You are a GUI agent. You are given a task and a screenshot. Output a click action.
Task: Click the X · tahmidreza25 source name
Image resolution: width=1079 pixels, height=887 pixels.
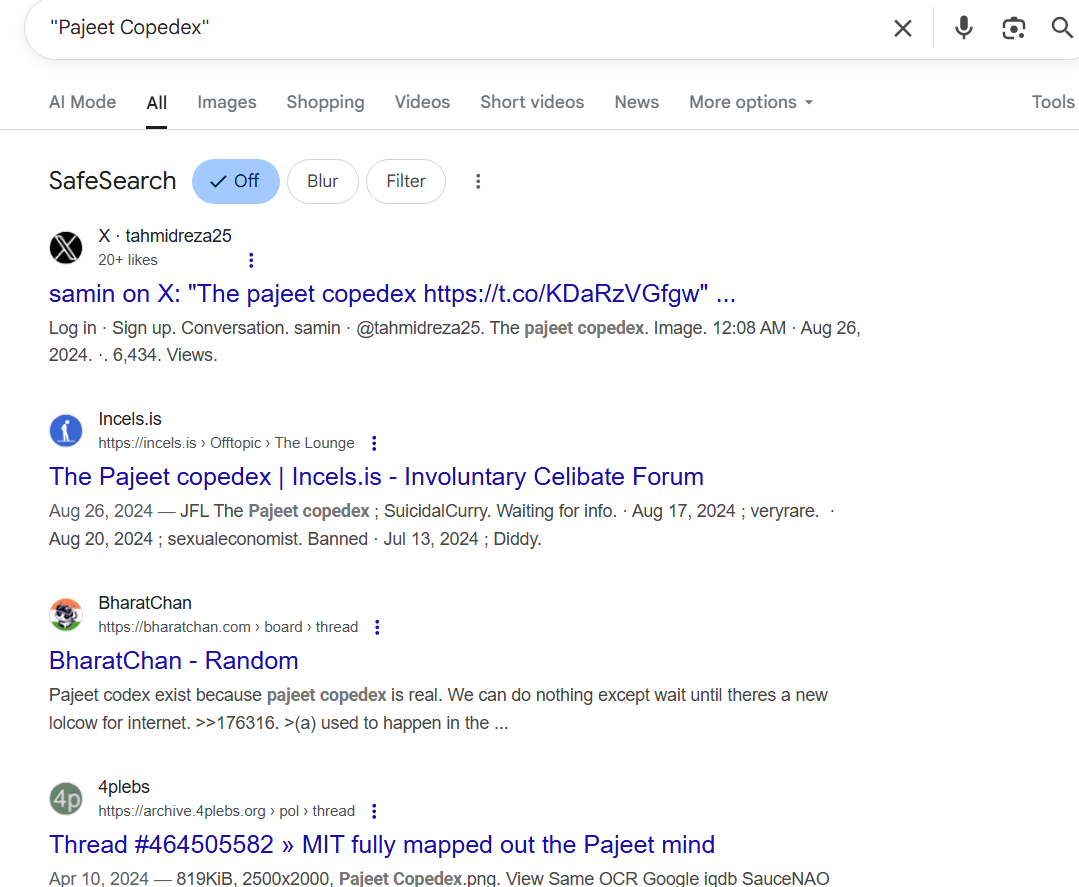tap(165, 236)
